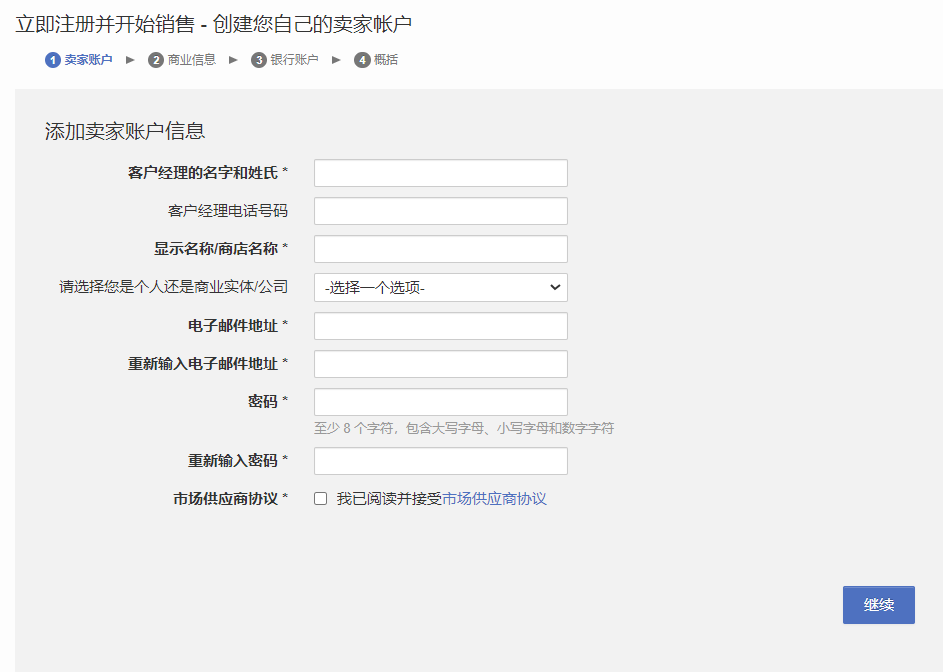Open the -选择一个选项- dropdown

pyautogui.click(x=441, y=288)
